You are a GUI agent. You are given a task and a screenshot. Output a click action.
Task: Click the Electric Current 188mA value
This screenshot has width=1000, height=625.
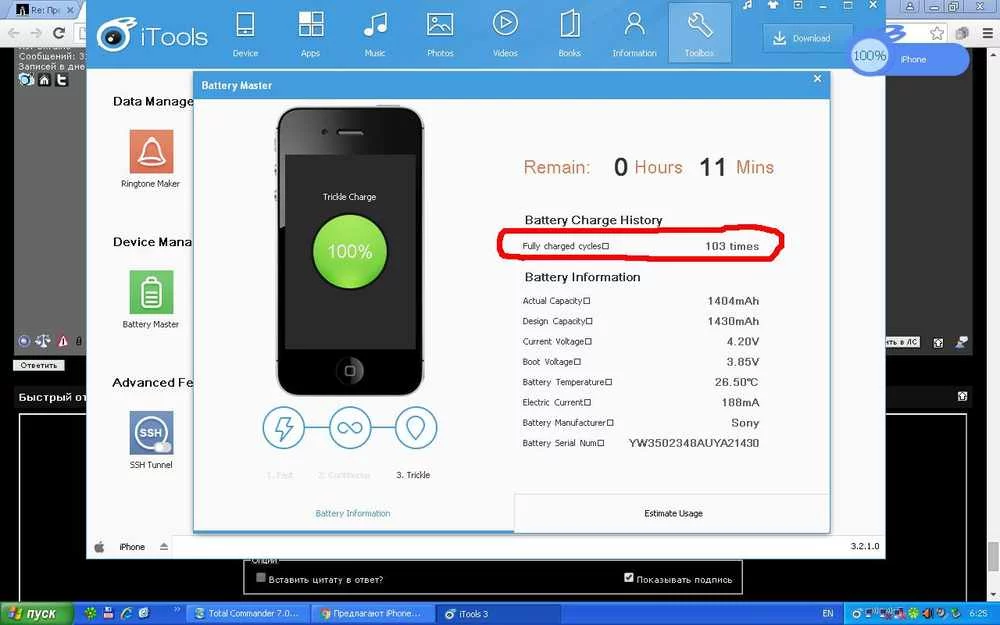pos(740,403)
